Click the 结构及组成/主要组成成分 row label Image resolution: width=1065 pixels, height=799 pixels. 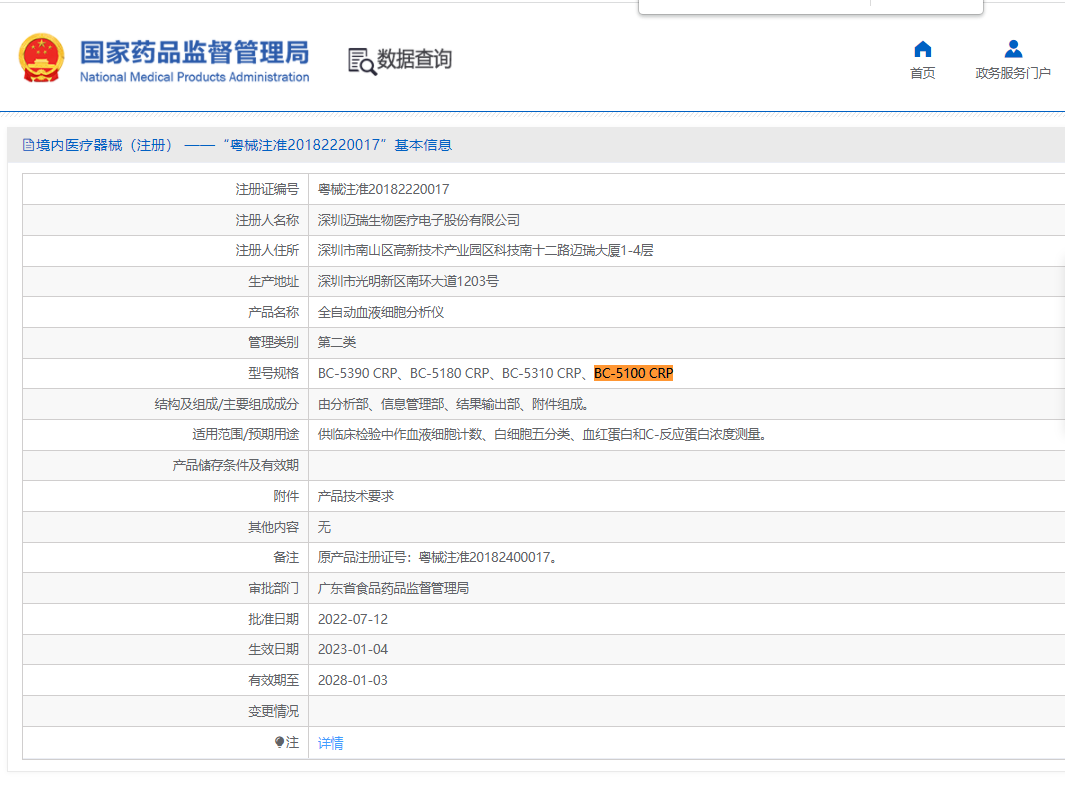click(227, 404)
